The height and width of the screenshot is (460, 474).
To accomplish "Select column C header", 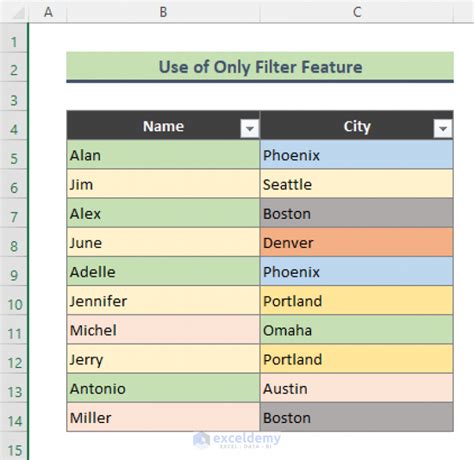I will (357, 12).
